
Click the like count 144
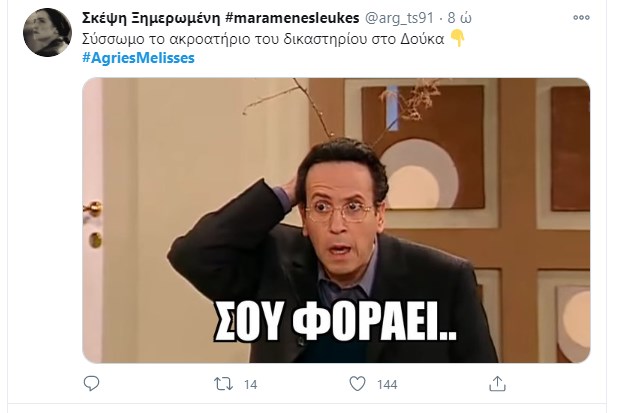[x=387, y=384]
